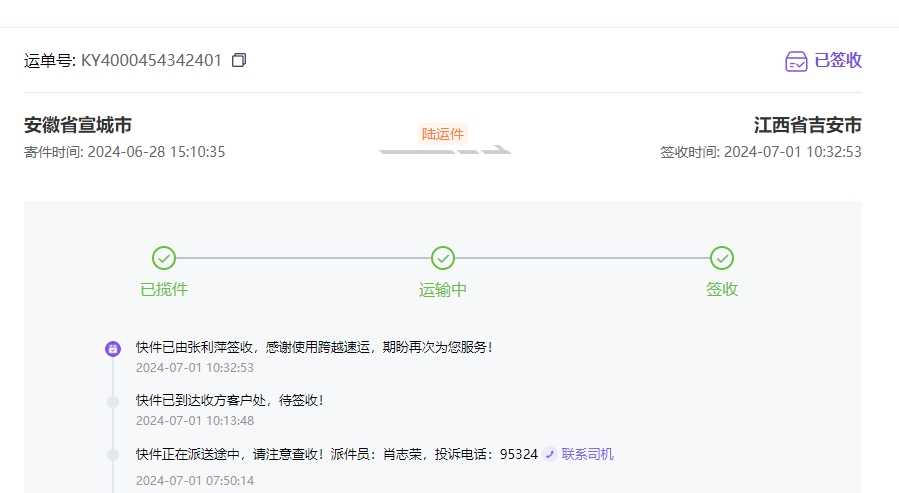The height and width of the screenshot is (493, 899).
Task: Click 寄件时间 2024-06-28 15:10:35
Action: coord(124,152)
